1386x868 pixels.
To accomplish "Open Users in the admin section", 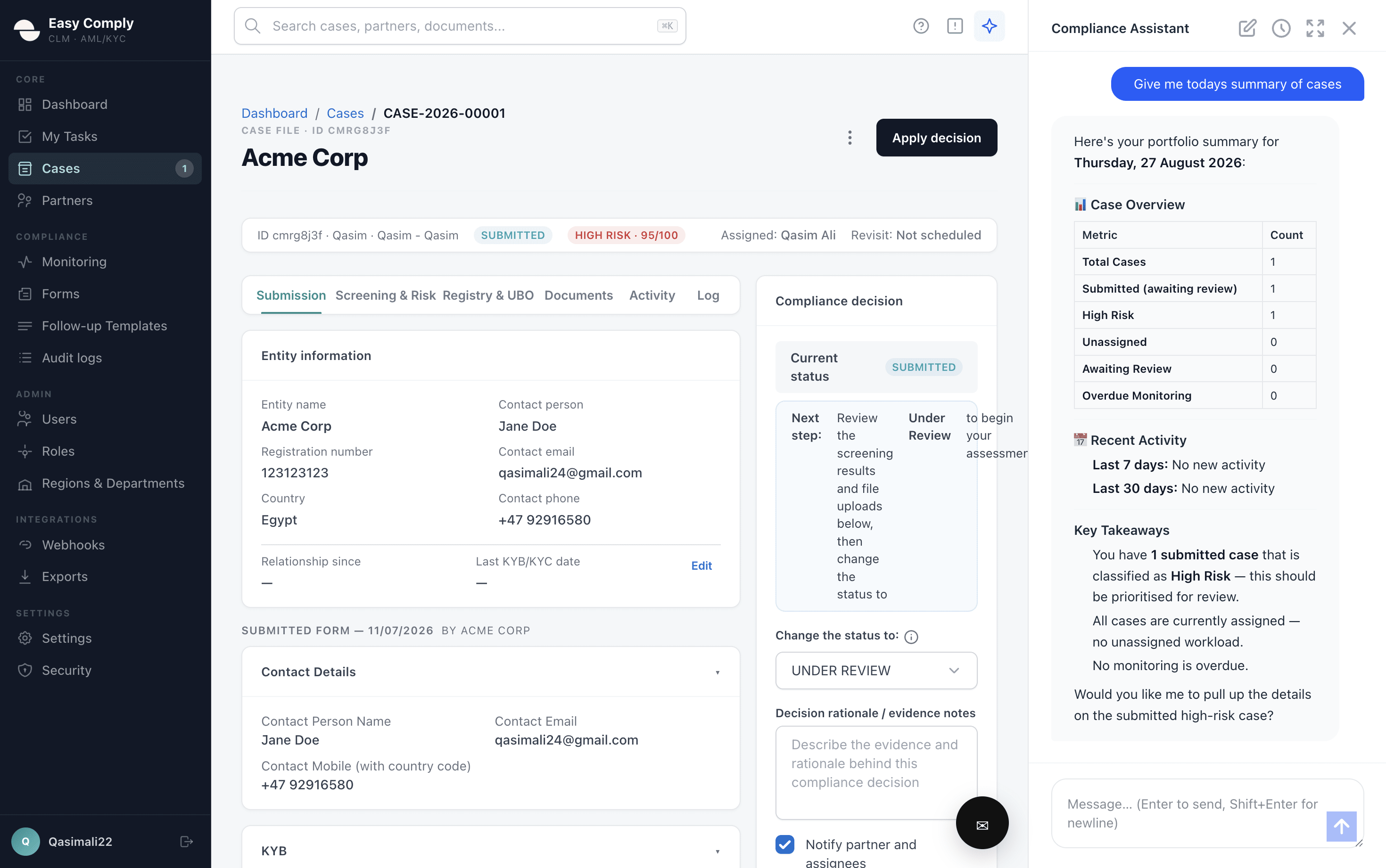I will click(x=105, y=419).
